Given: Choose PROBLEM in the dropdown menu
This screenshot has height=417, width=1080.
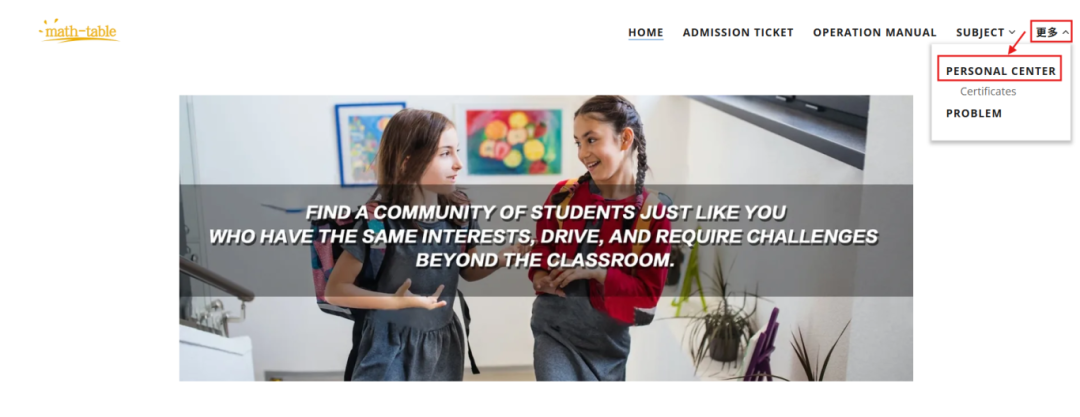Looking at the screenshot, I should coord(973,113).
